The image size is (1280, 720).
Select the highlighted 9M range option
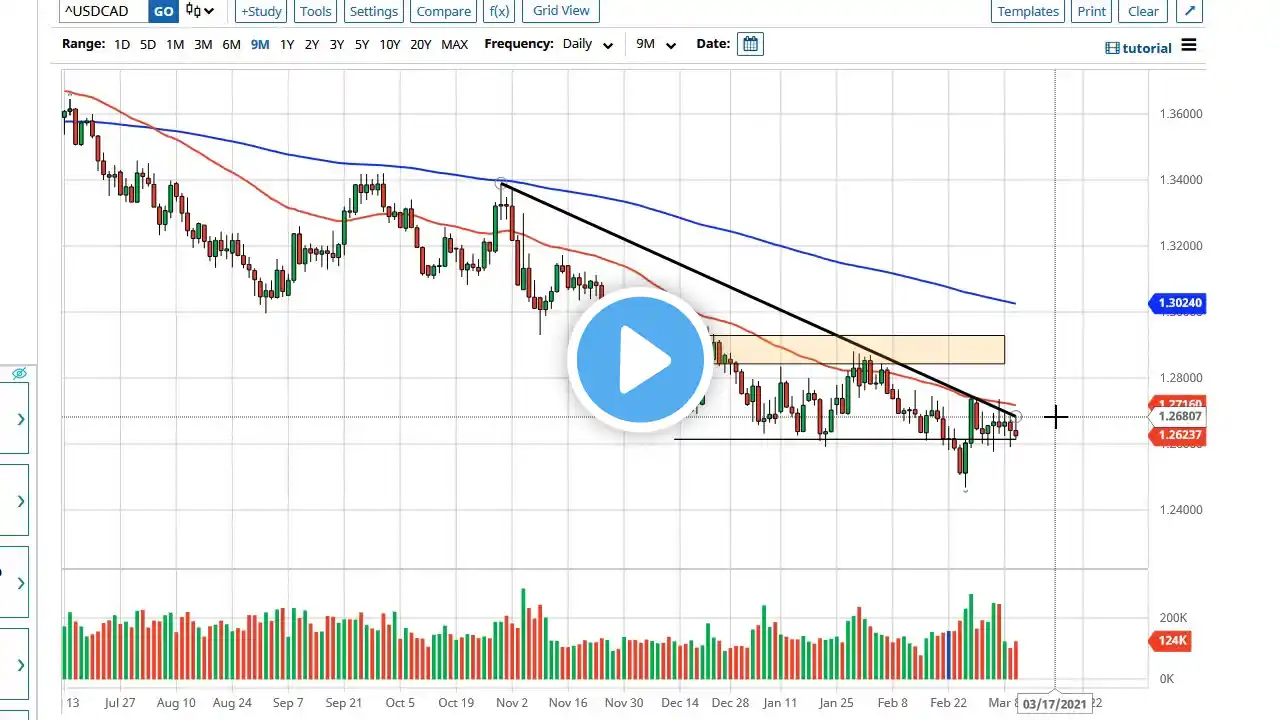(260, 44)
